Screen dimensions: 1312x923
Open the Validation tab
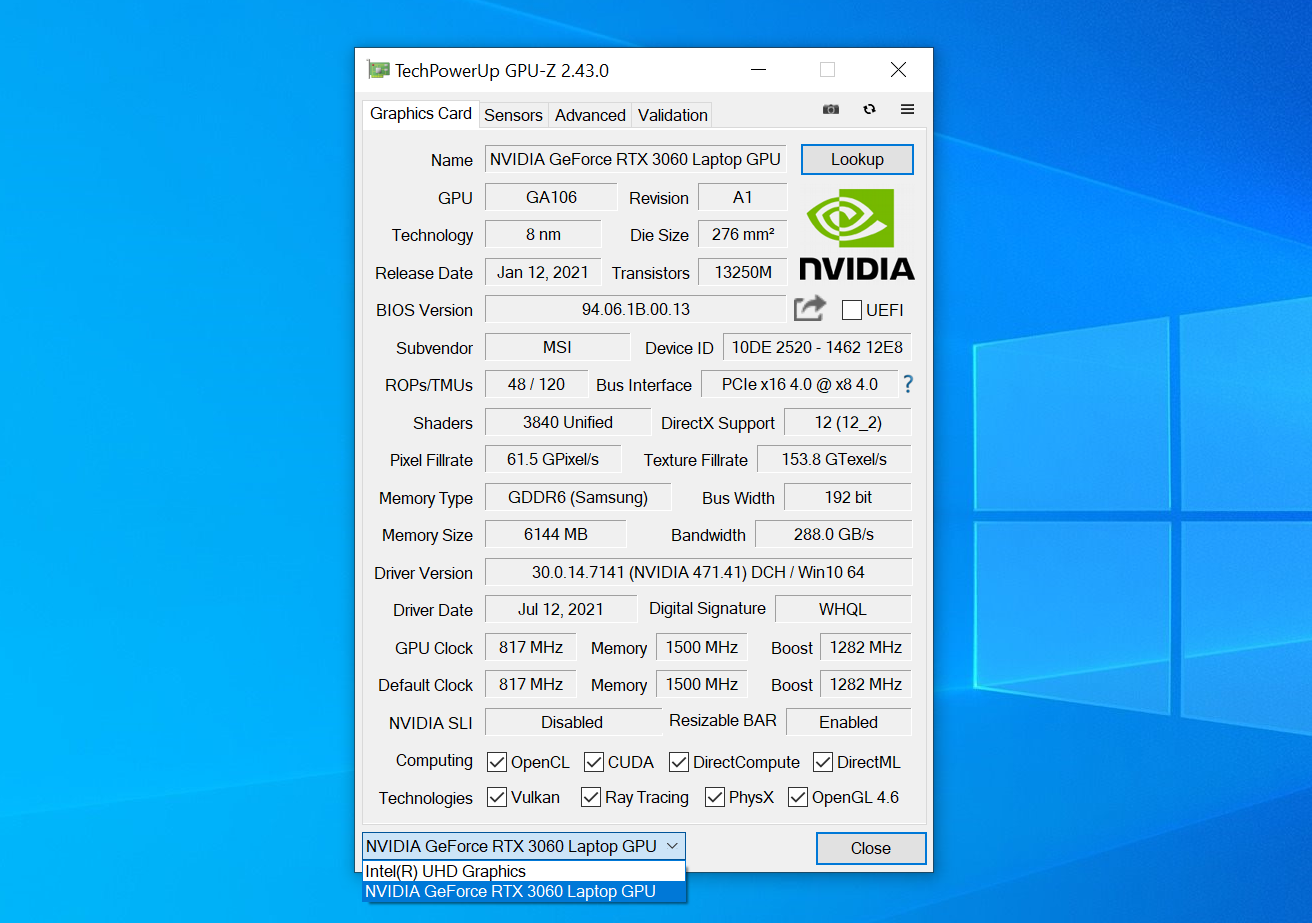coord(673,115)
